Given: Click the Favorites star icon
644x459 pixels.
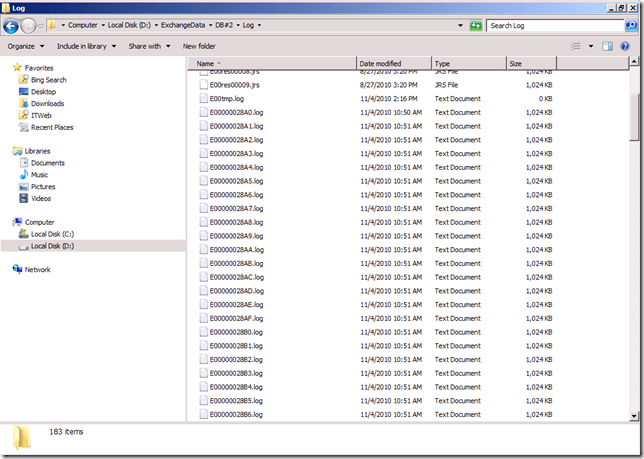Looking at the screenshot, I should click(17, 67).
